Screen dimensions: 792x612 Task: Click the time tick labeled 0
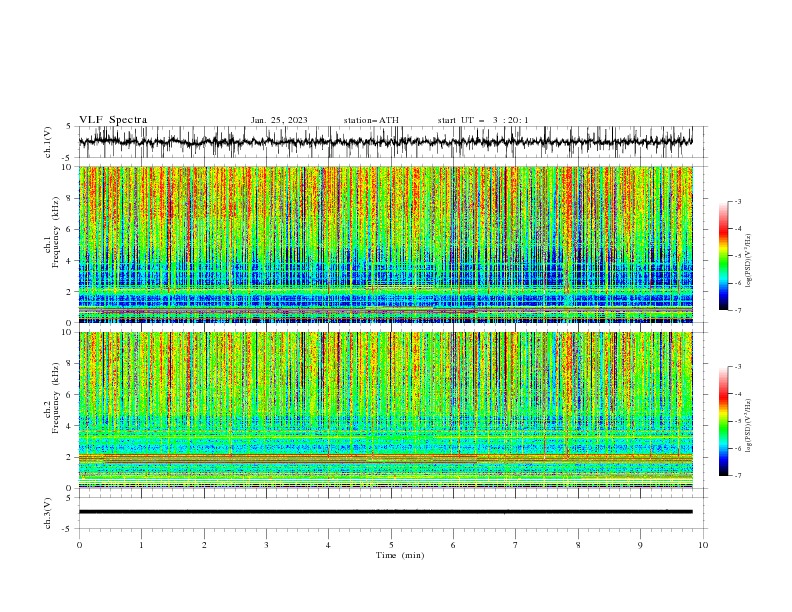point(79,545)
